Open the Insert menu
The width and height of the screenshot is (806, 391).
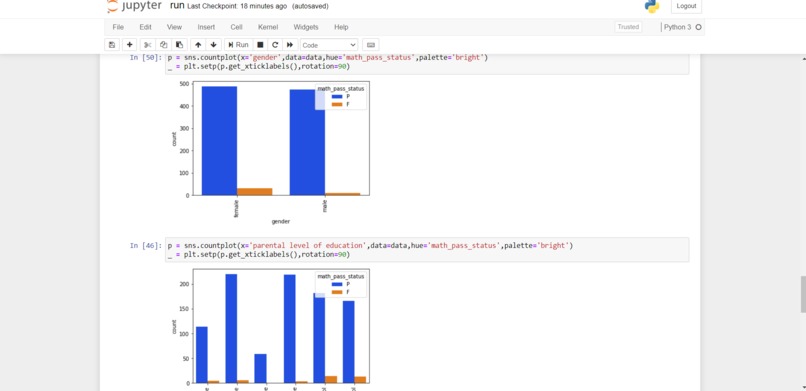click(x=206, y=27)
